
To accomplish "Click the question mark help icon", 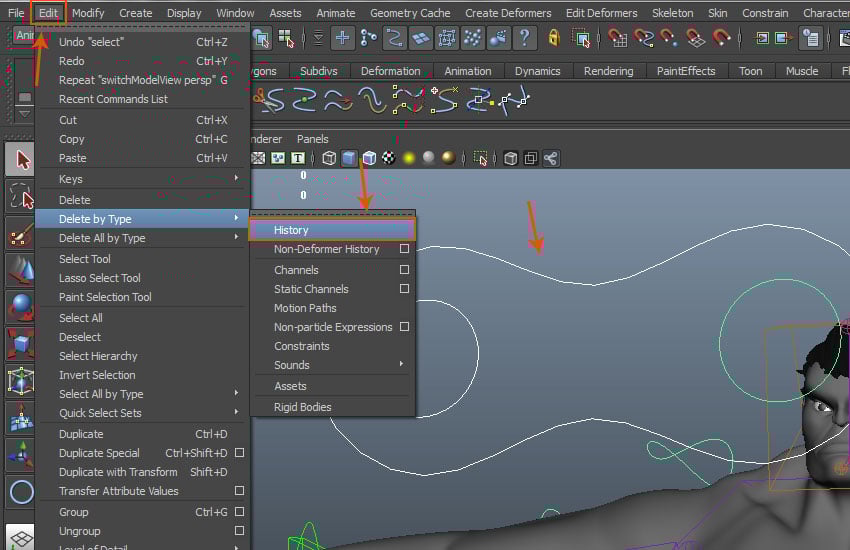I will click(x=524, y=38).
